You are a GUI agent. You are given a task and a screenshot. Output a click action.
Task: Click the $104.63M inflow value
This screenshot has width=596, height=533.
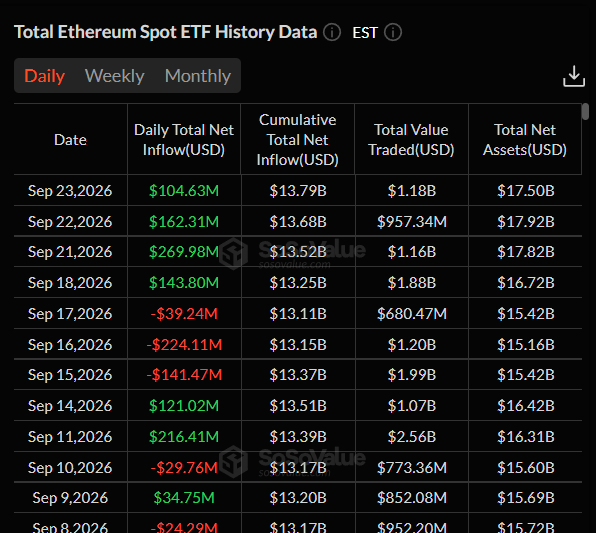(184, 190)
